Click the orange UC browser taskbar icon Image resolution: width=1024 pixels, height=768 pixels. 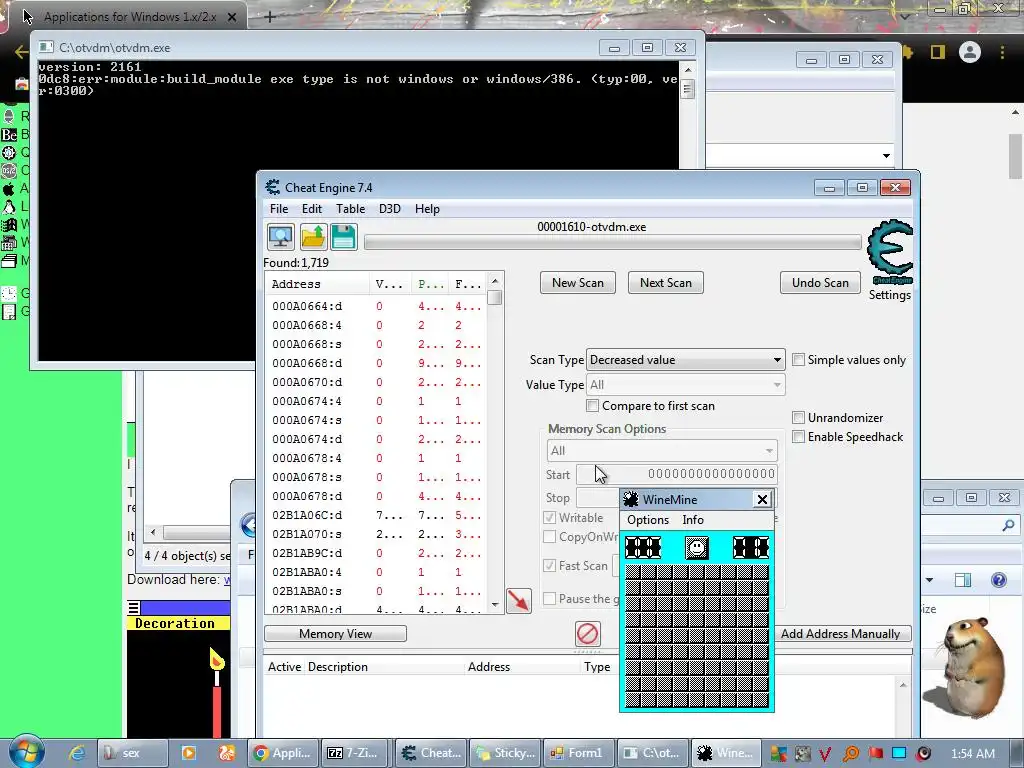click(227, 753)
